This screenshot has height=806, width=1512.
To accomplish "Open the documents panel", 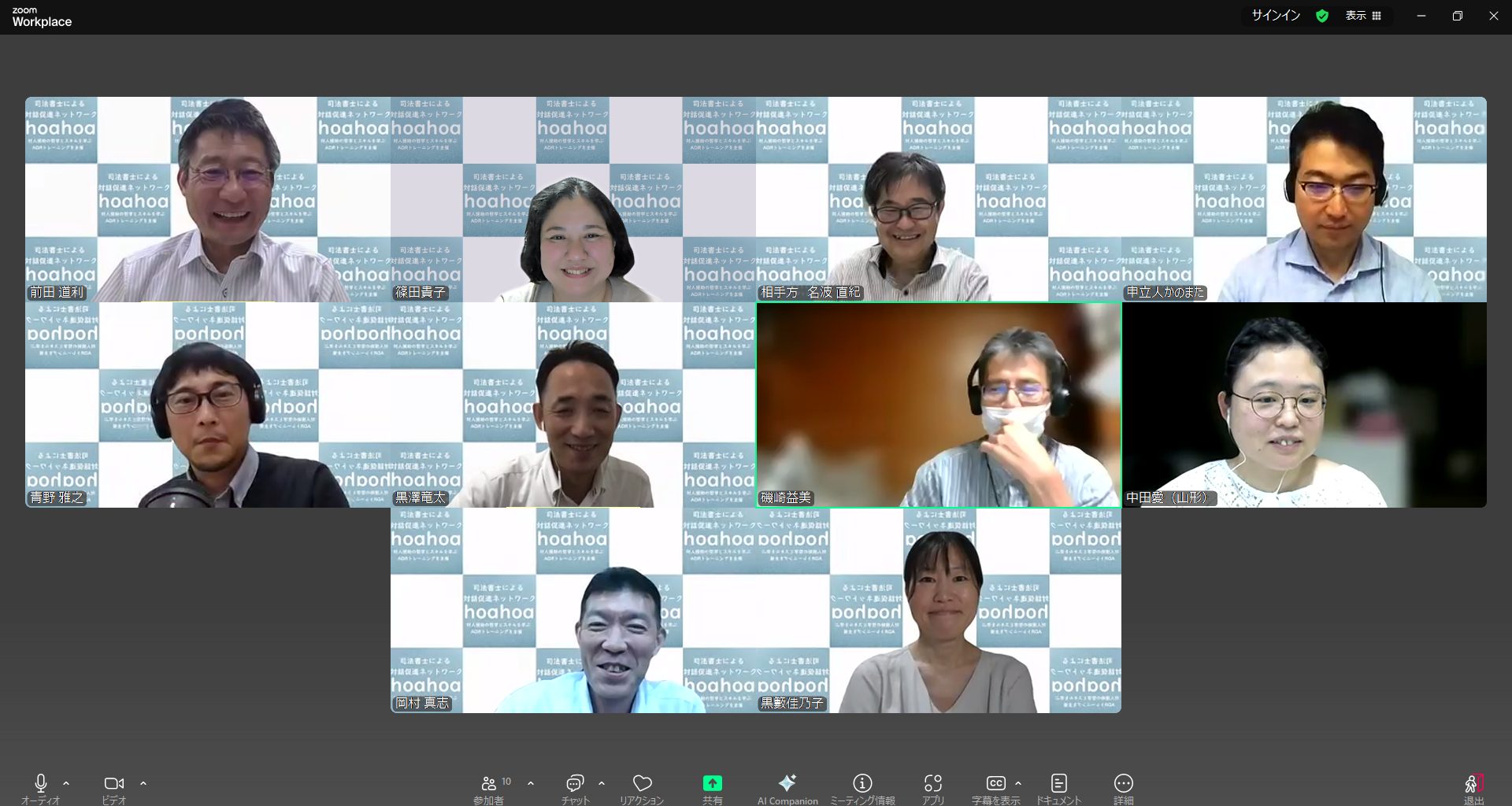I will [1058, 784].
